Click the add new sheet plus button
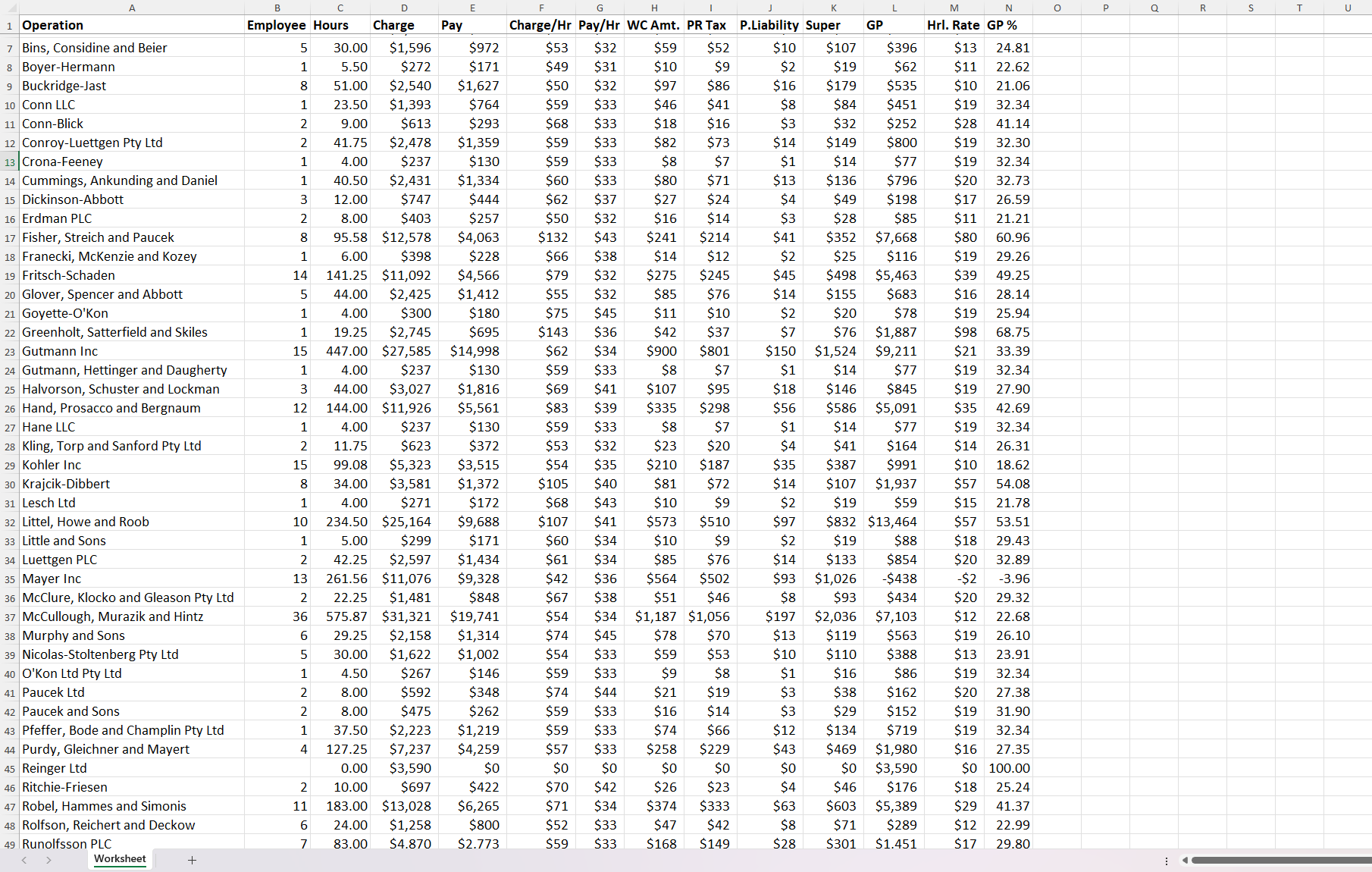 click(x=192, y=860)
